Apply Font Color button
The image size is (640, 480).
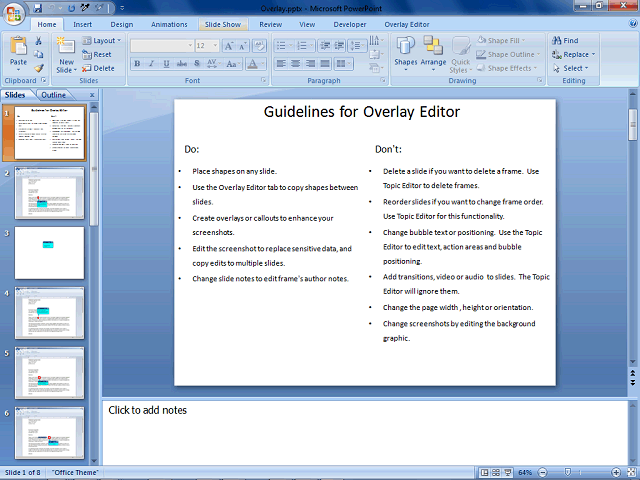click(253, 64)
